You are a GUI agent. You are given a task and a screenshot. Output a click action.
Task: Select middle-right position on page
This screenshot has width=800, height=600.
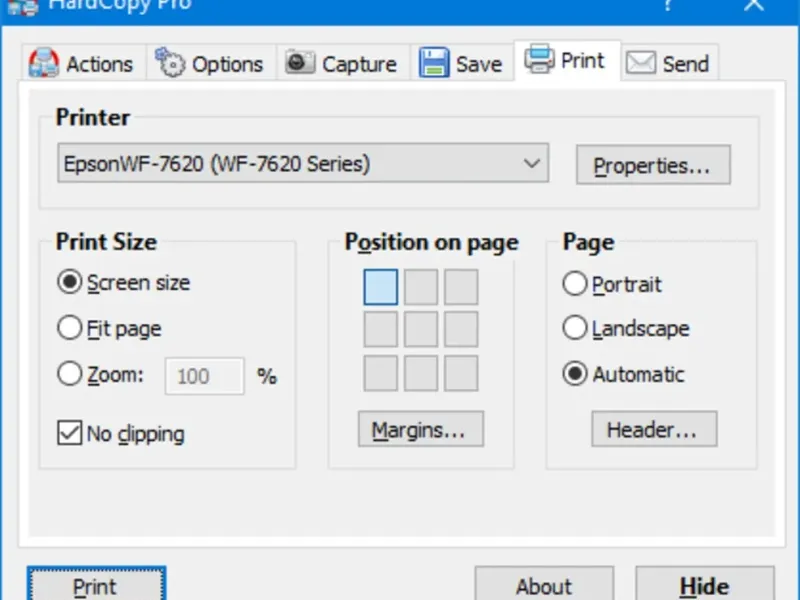(461, 330)
